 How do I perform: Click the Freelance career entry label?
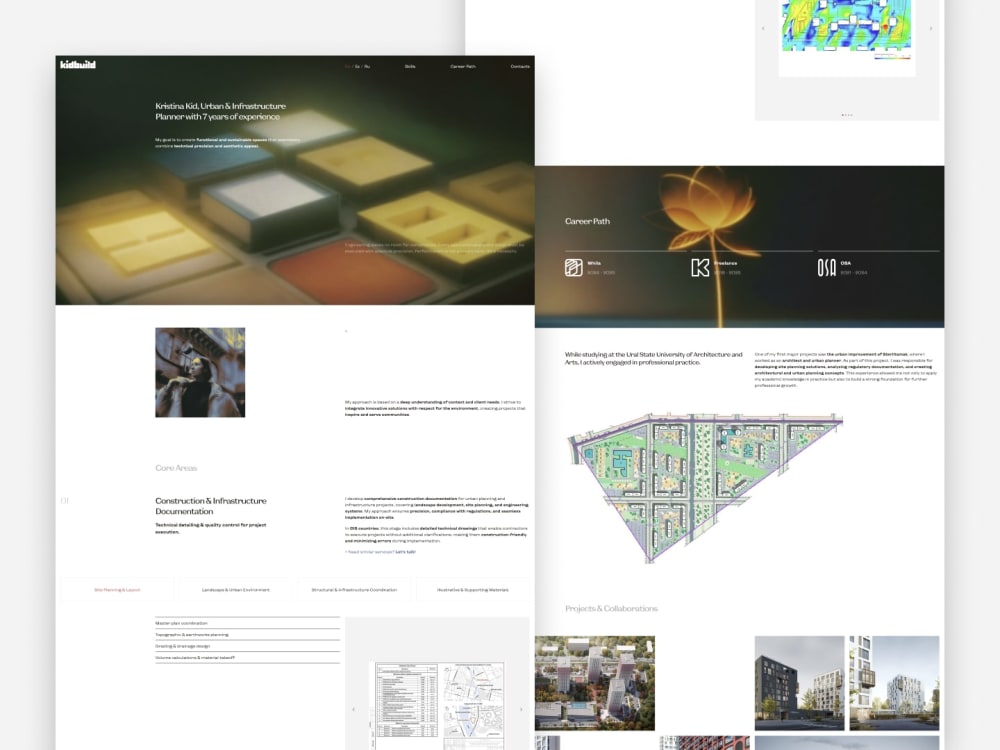tap(726, 263)
